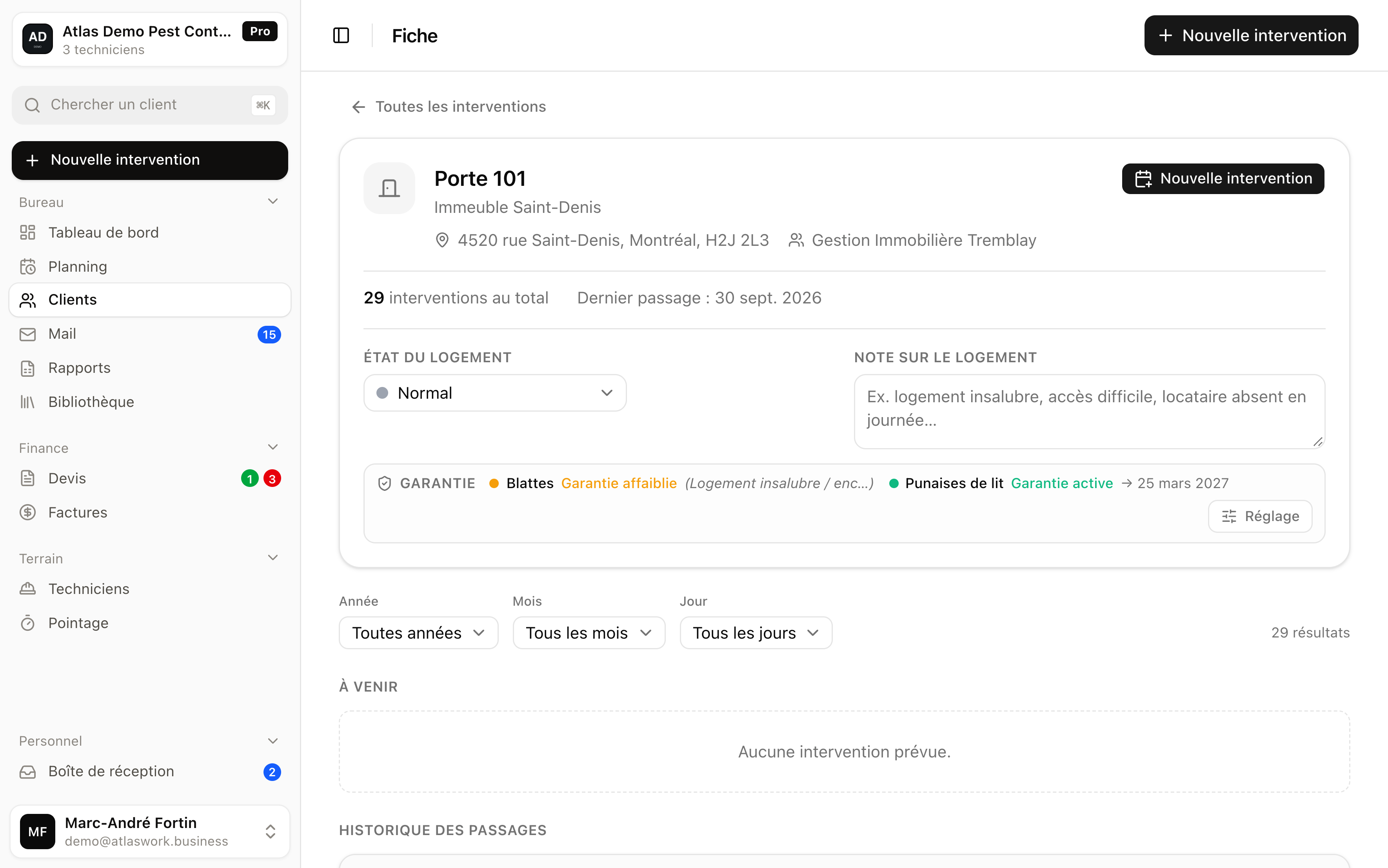Click the back arrow to all interventions
The image size is (1388, 868).
(x=359, y=107)
